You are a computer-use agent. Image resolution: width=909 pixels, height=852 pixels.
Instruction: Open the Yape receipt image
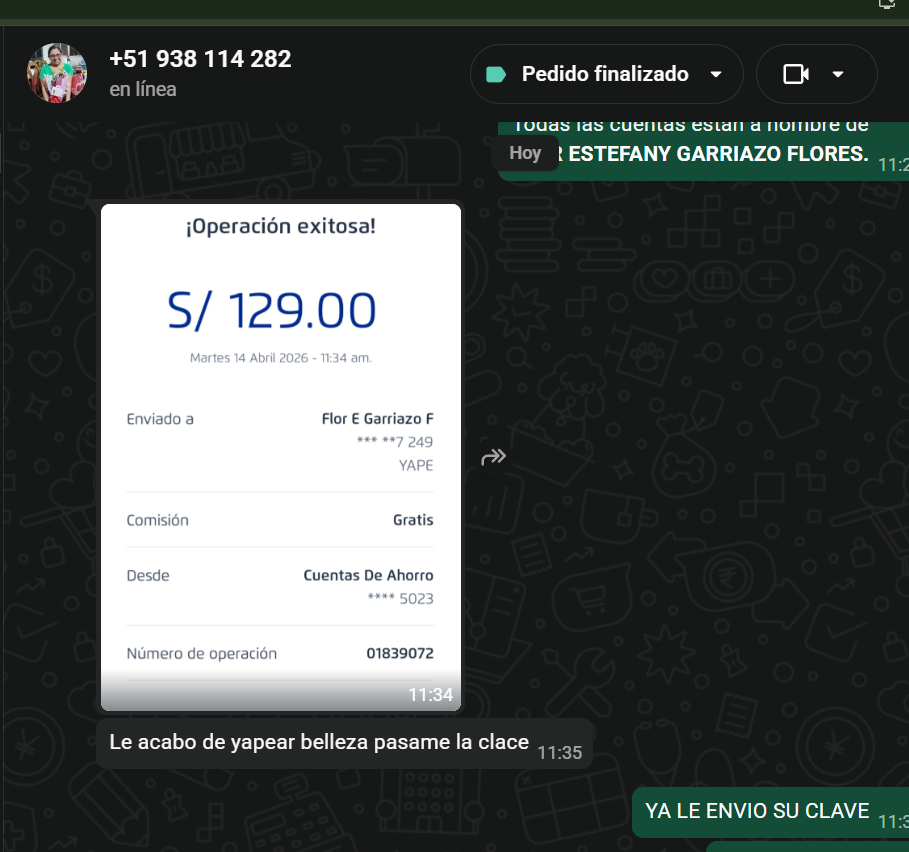pyautogui.click(x=281, y=457)
